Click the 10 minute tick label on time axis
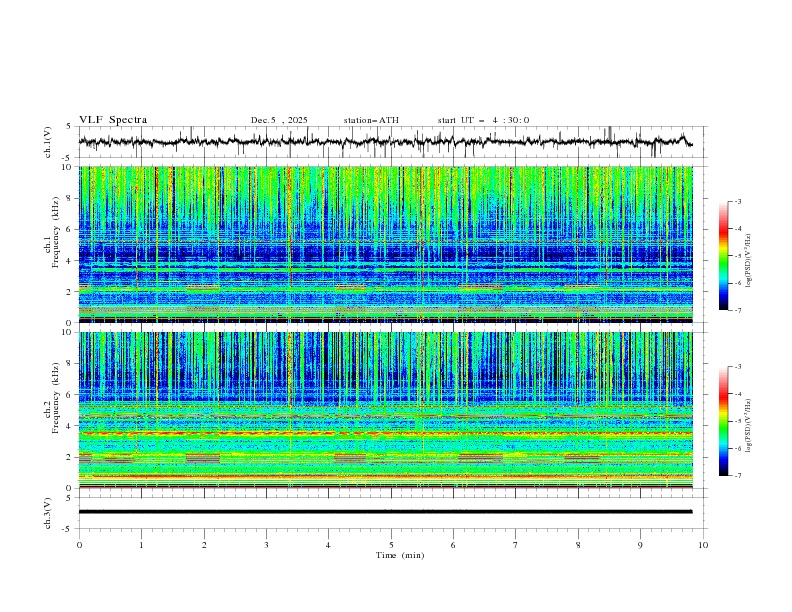Image resolution: width=792 pixels, height=612 pixels. point(703,545)
